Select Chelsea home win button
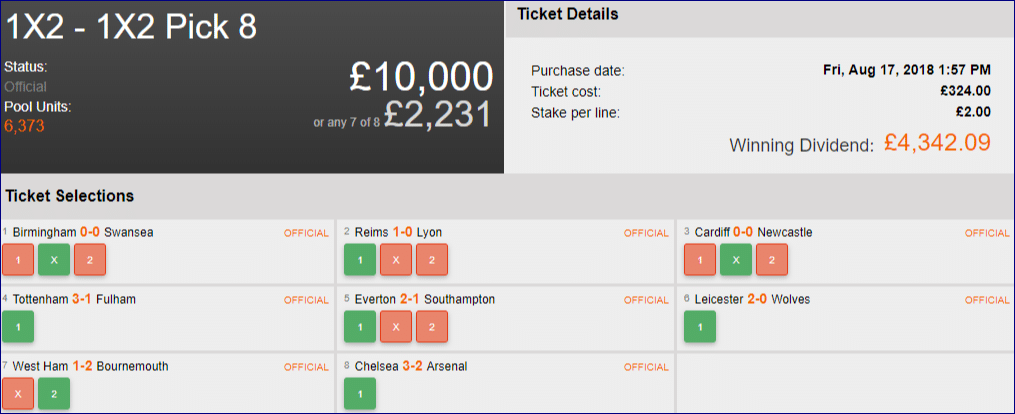Image resolution: width=1015 pixels, height=414 pixels. pos(360,393)
